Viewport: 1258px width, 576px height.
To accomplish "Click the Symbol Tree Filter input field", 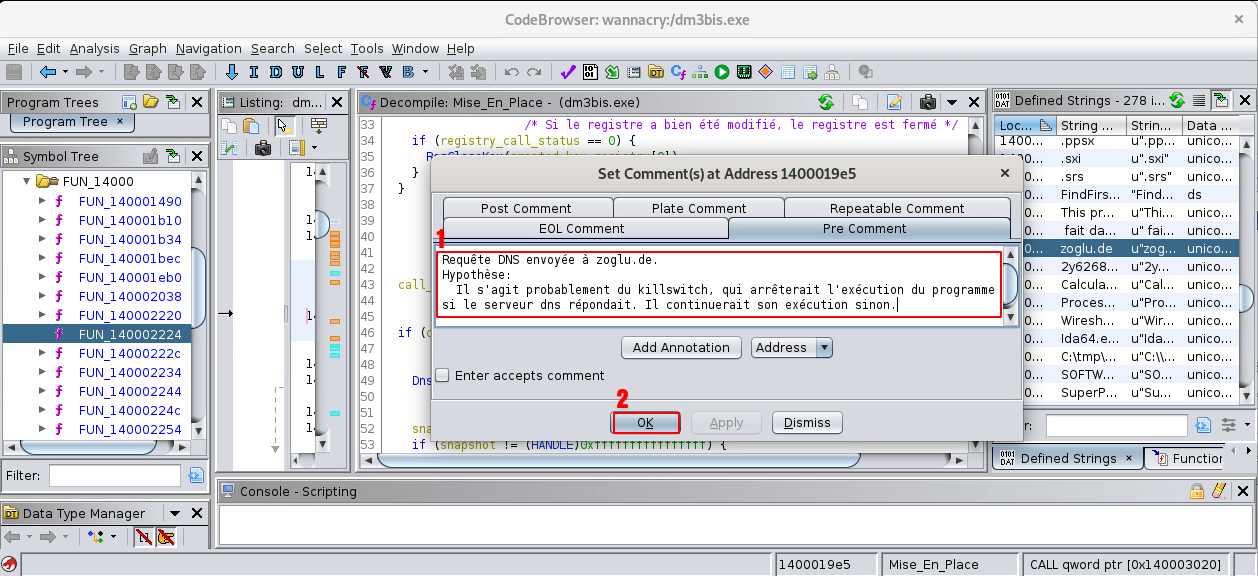I will (x=115, y=476).
